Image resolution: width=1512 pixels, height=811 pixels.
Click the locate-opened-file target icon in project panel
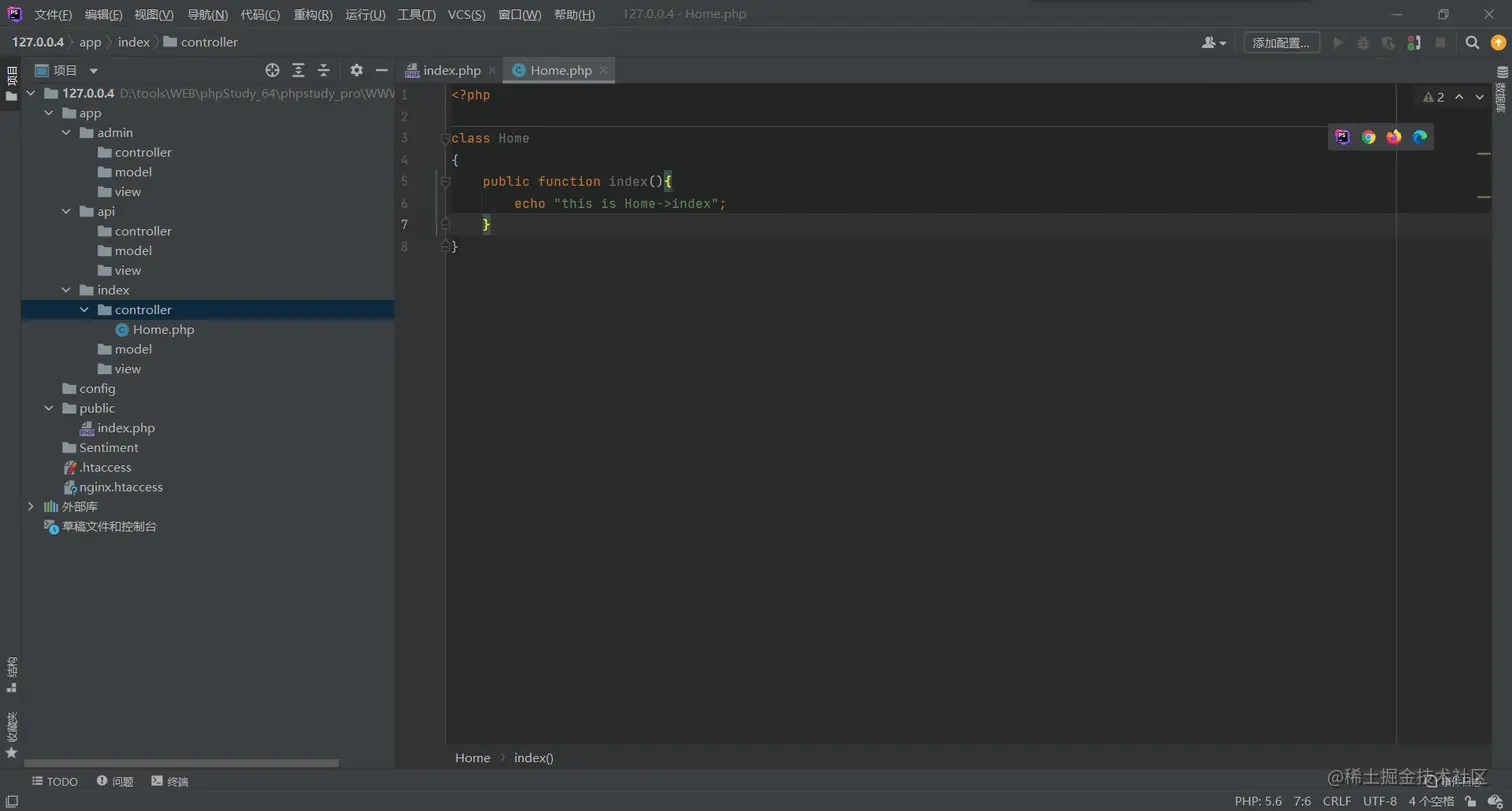[272, 70]
